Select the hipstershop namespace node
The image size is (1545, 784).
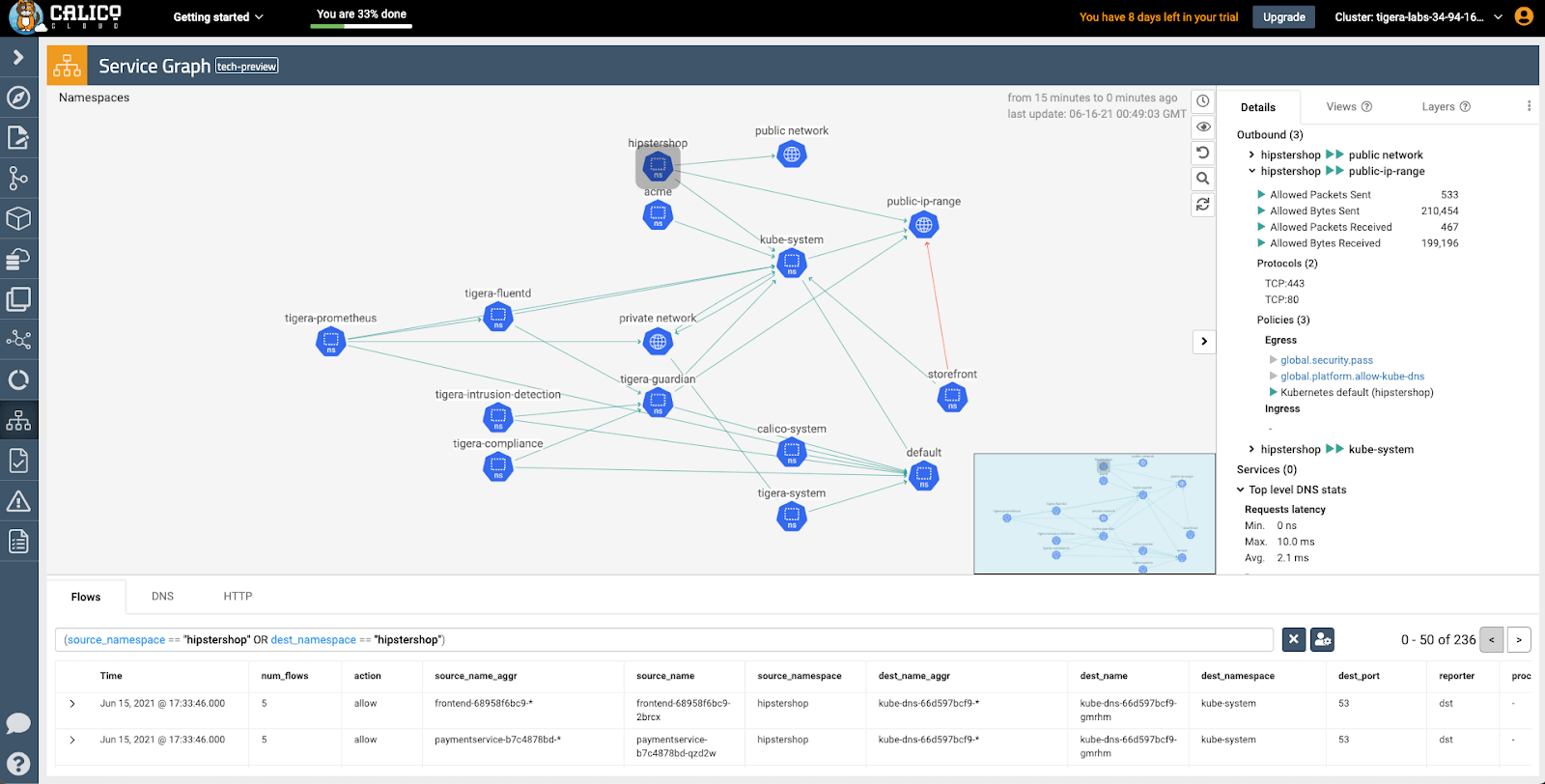click(x=658, y=167)
